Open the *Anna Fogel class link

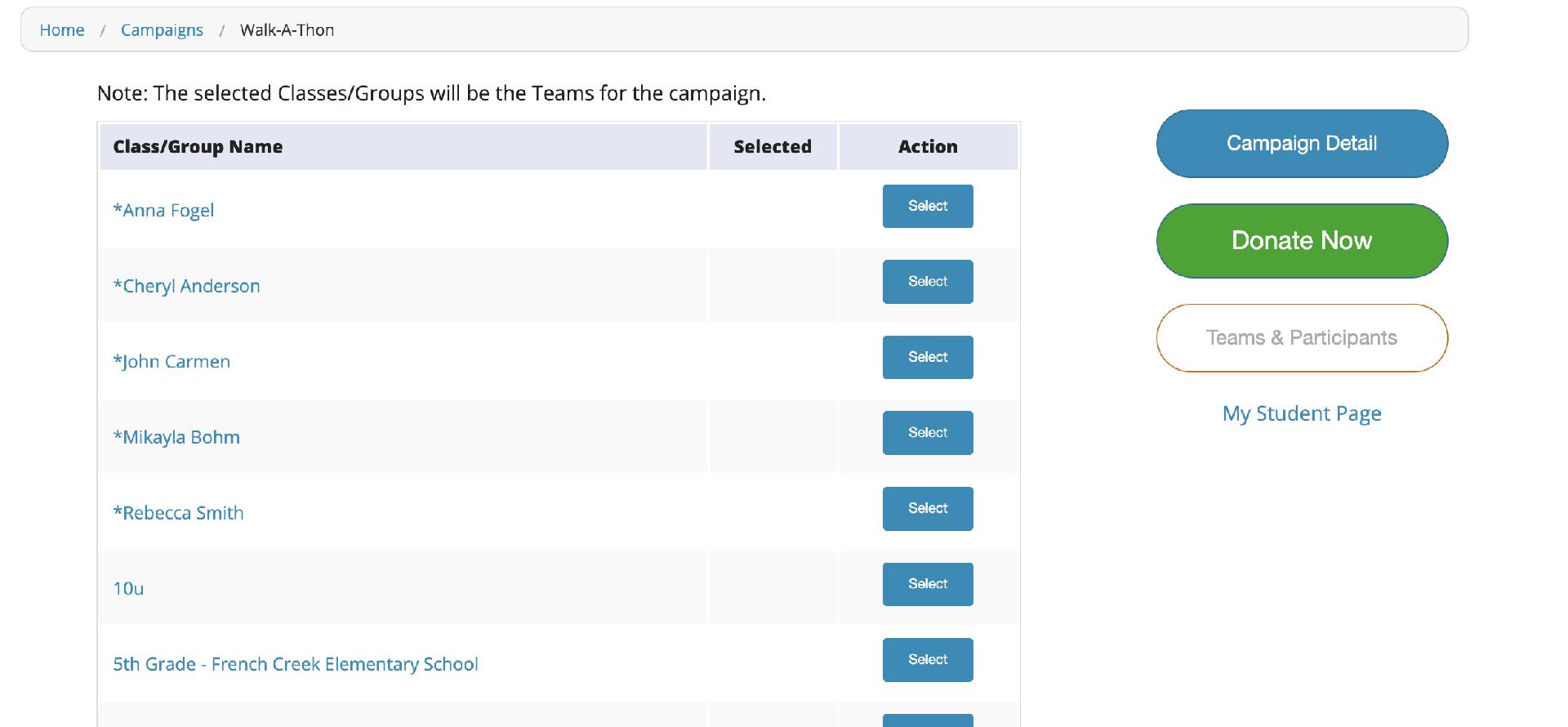click(x=163, y=211)
